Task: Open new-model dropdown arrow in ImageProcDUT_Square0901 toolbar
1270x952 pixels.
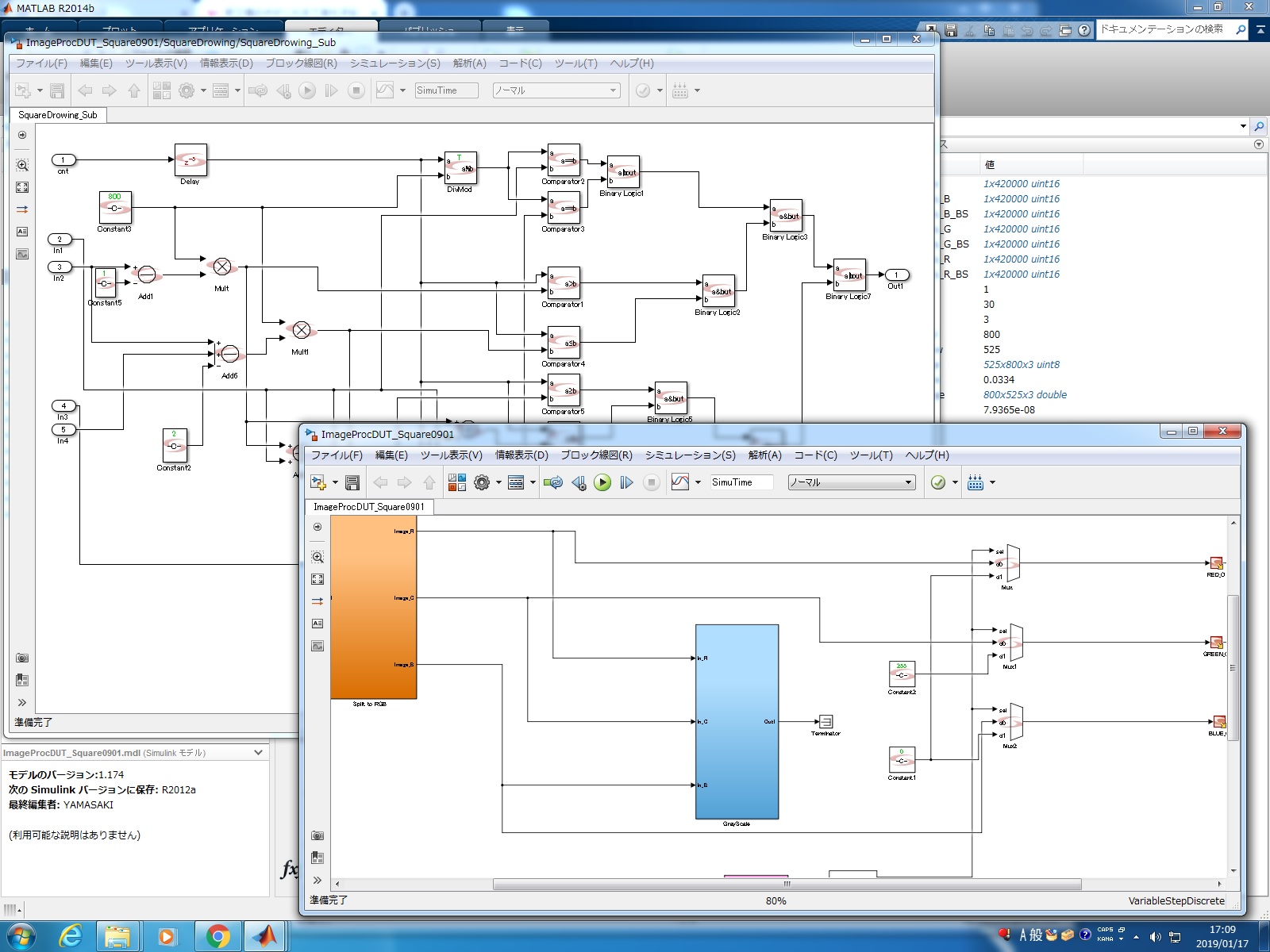Action: pyautogui.click(x=335, y=482)
